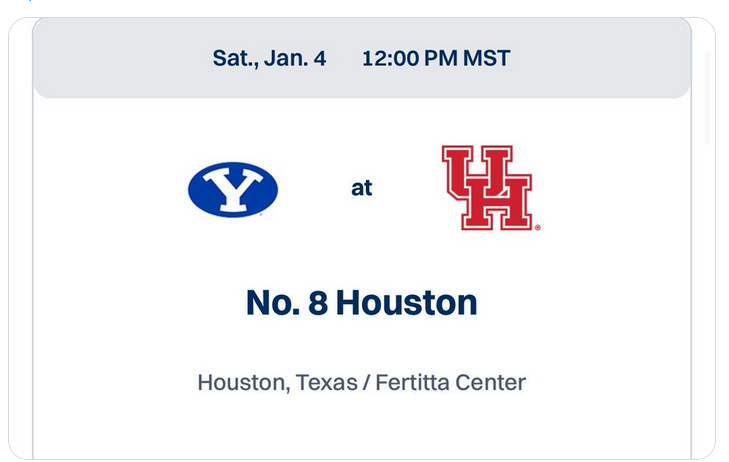The height and width of the screenshot is (462, 729).
Task: Click the white Y inside BYU logo
Action: pos(233,188)
